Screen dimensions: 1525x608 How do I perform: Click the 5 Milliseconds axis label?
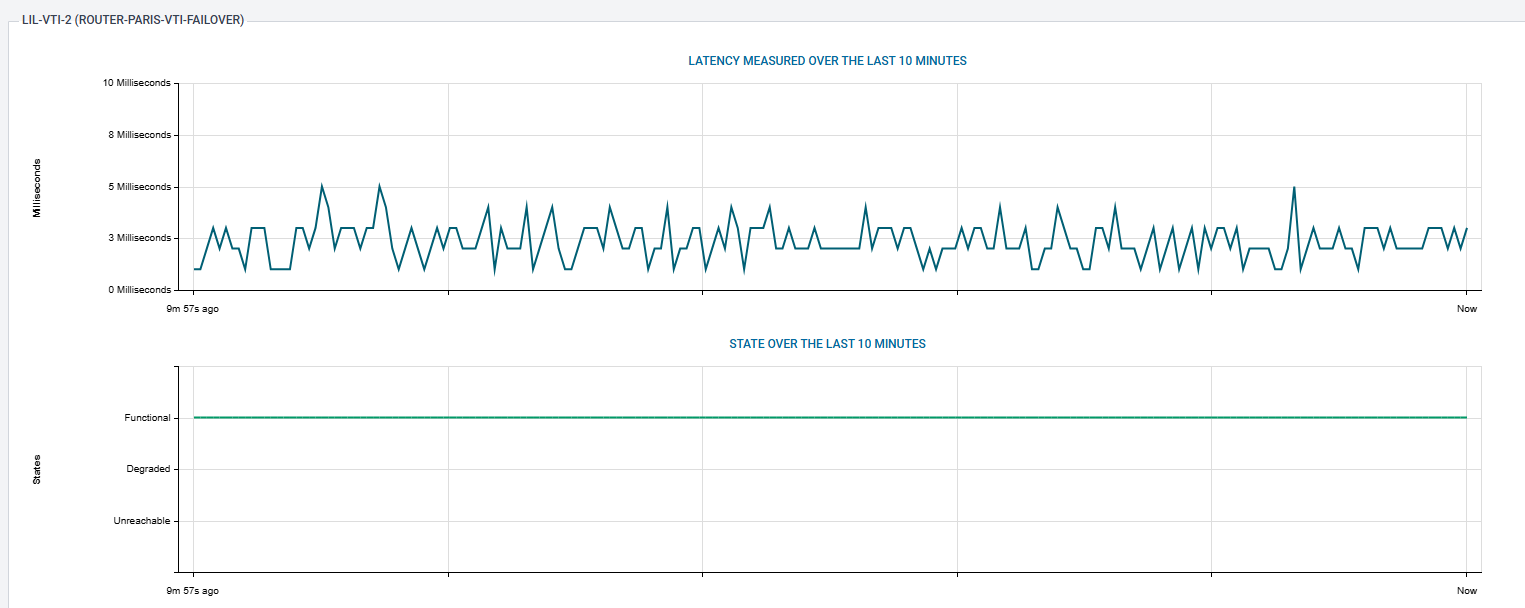click(x=140, y=187)
